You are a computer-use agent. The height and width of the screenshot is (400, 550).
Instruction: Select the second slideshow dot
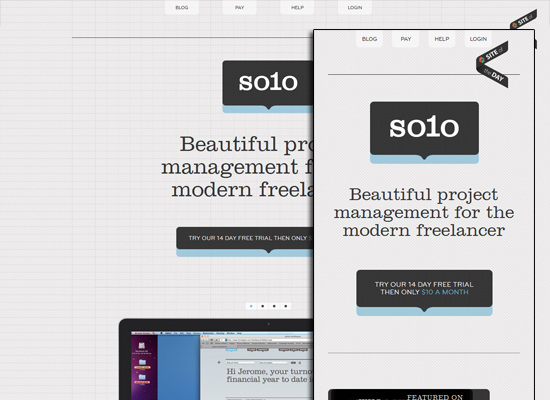(263, 306)
